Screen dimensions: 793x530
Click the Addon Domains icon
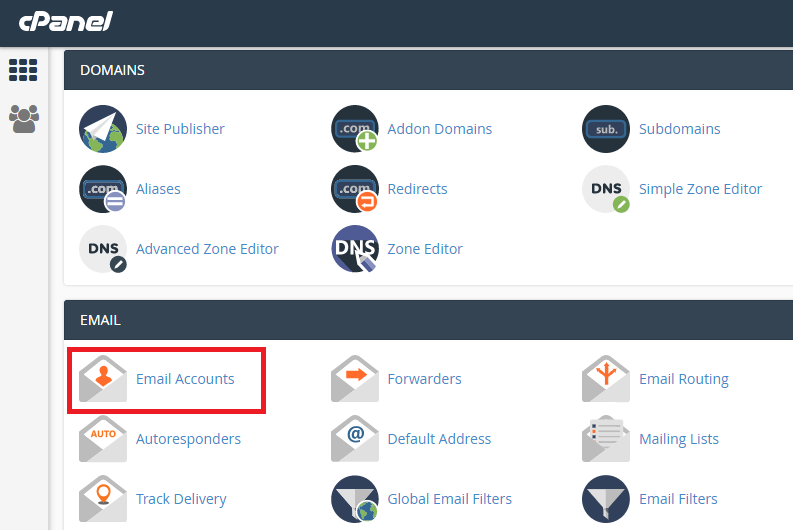click(x=355, y=129)
